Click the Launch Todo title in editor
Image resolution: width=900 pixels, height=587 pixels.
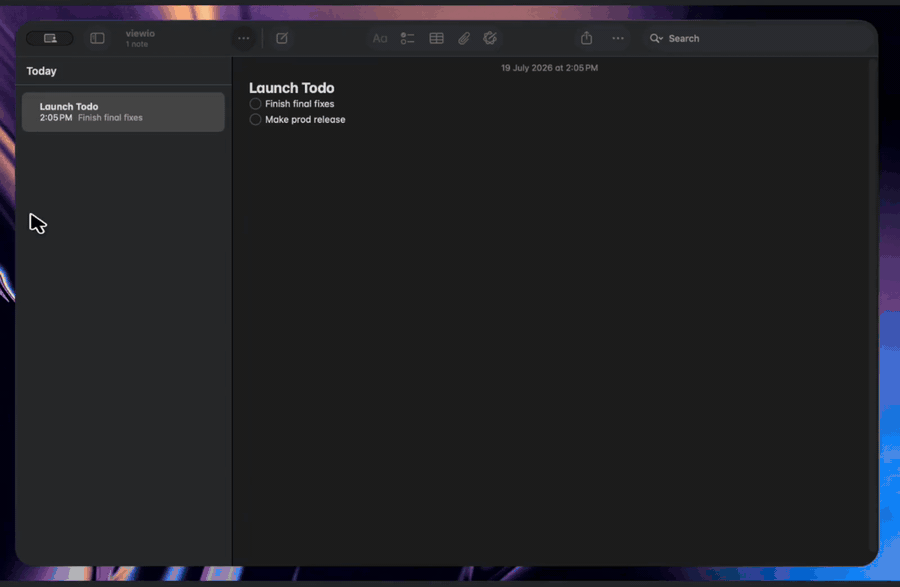pyautogui.click(x=292, y=88)
